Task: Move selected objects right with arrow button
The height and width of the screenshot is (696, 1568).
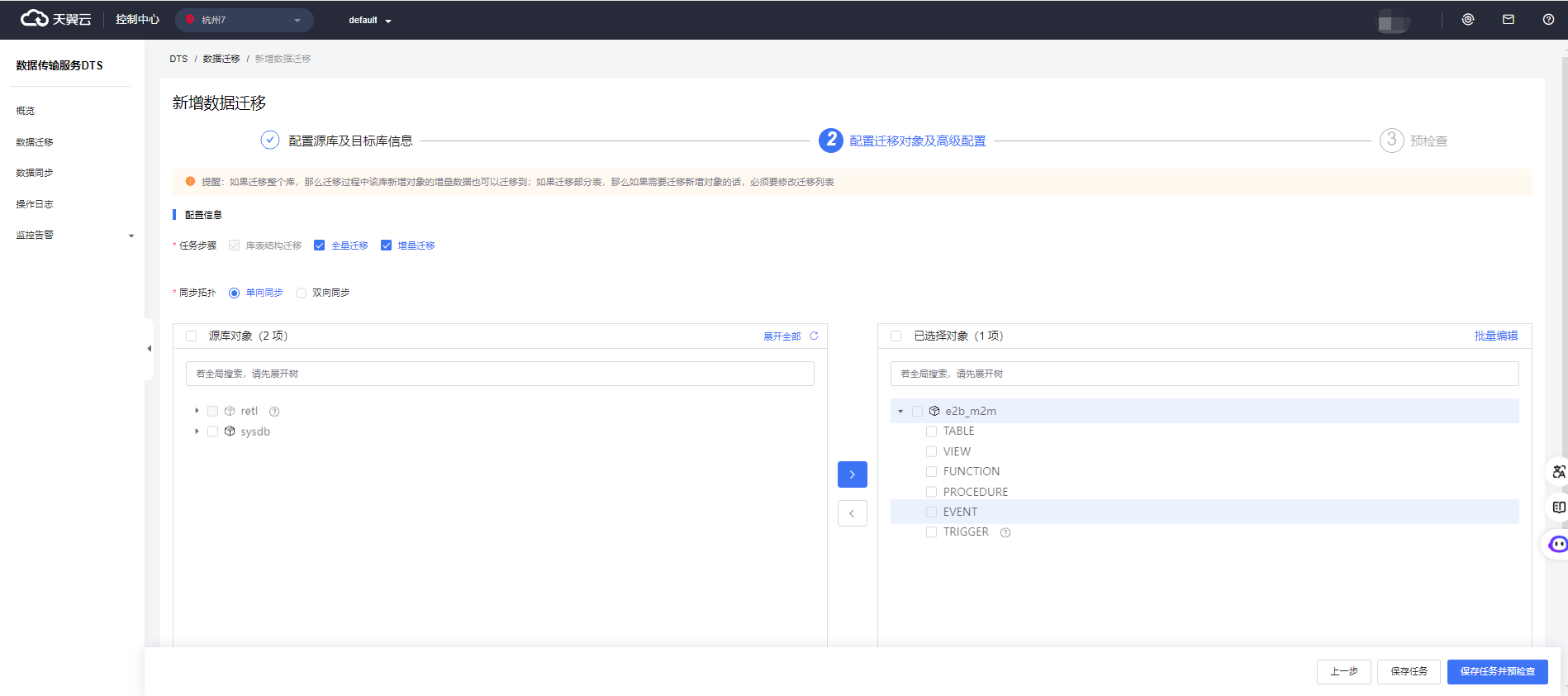Action: point(853,474)
